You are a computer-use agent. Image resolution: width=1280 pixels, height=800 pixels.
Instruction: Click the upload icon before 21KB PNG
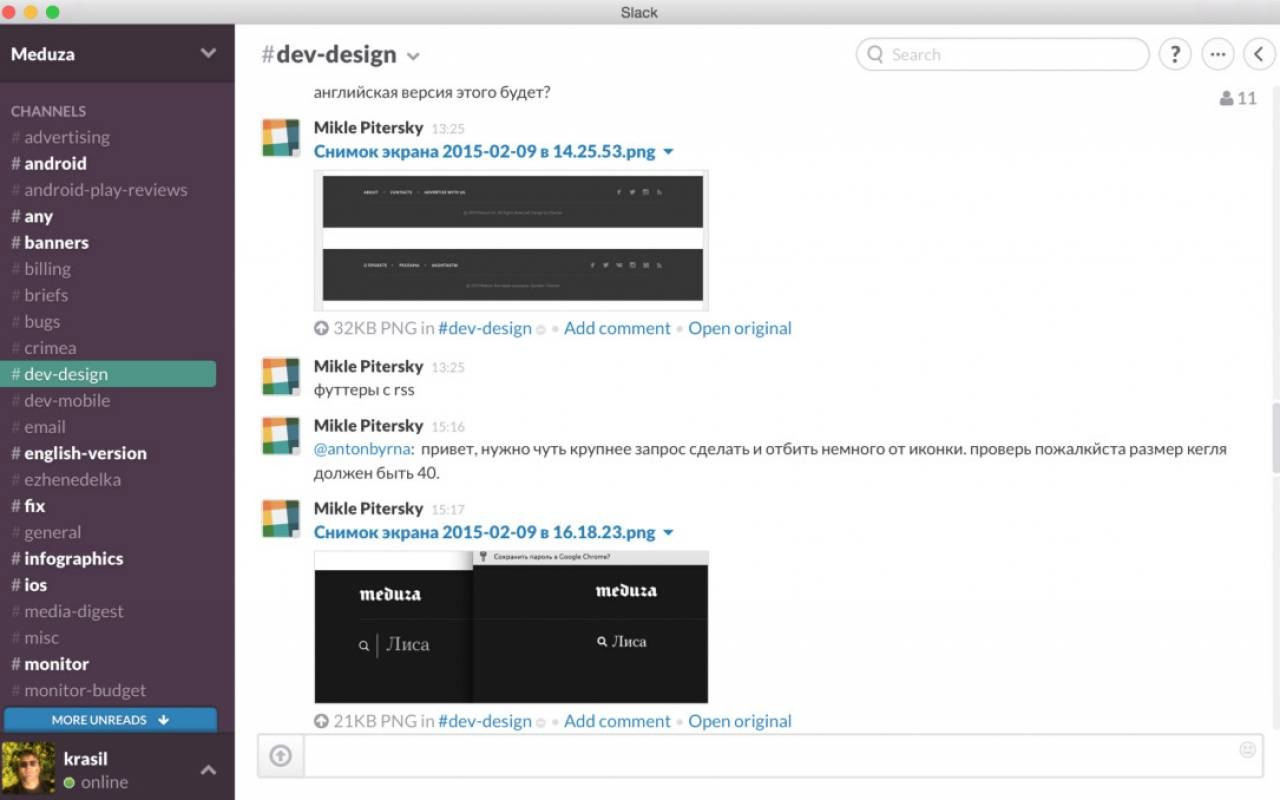point(321,721)
